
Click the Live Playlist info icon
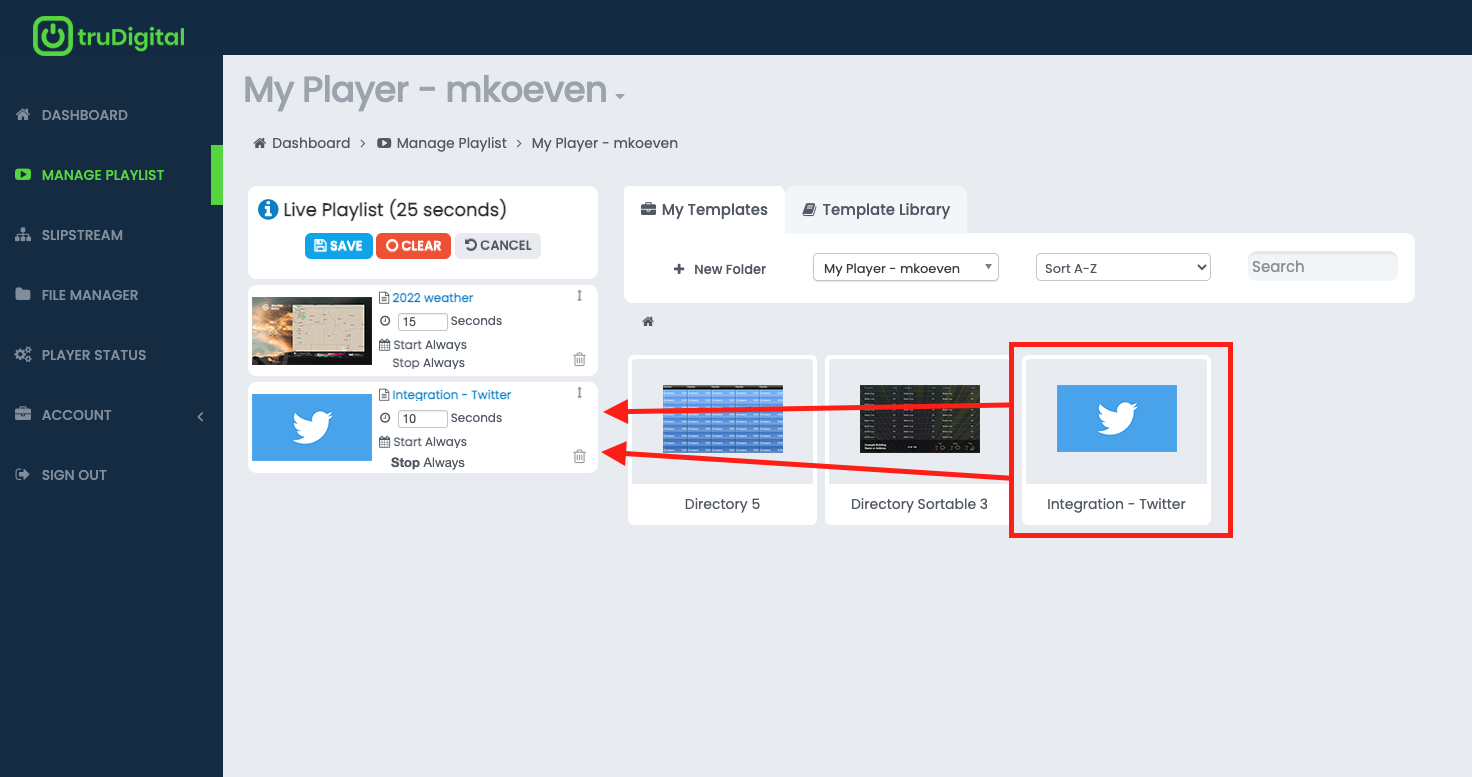pos(268,210)
